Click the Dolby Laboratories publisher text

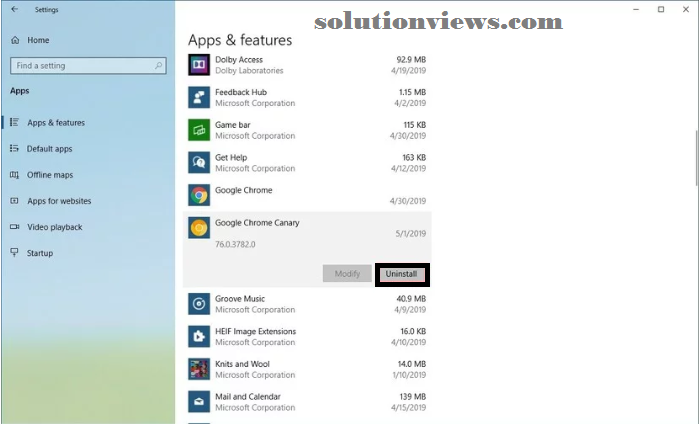(x=249, y=71)
